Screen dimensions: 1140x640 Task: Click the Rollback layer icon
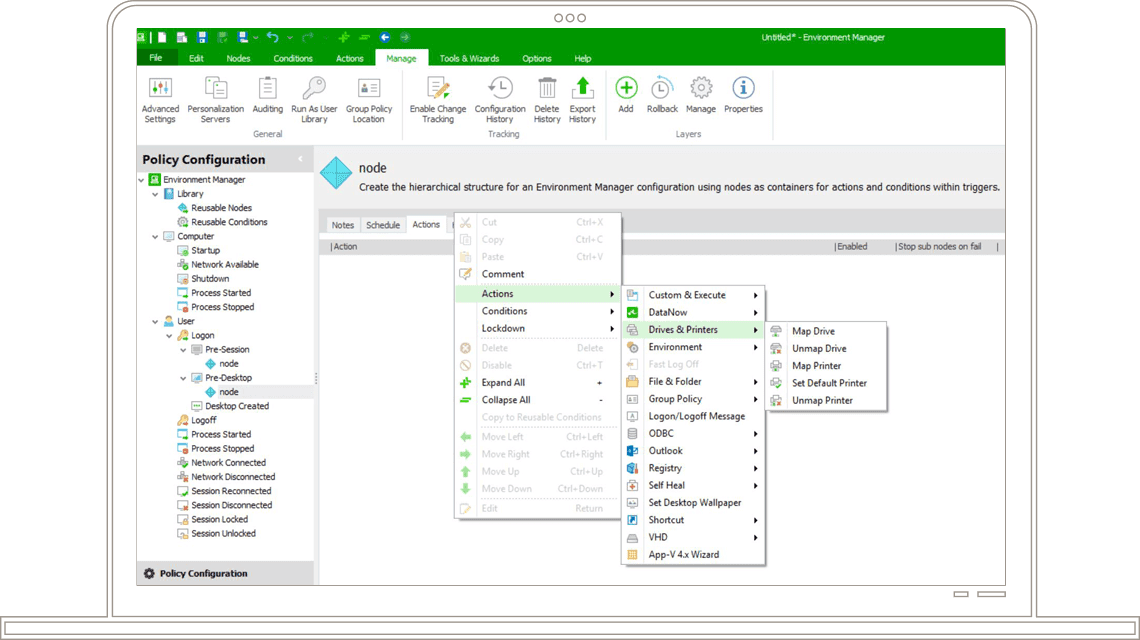pos(662,95)
